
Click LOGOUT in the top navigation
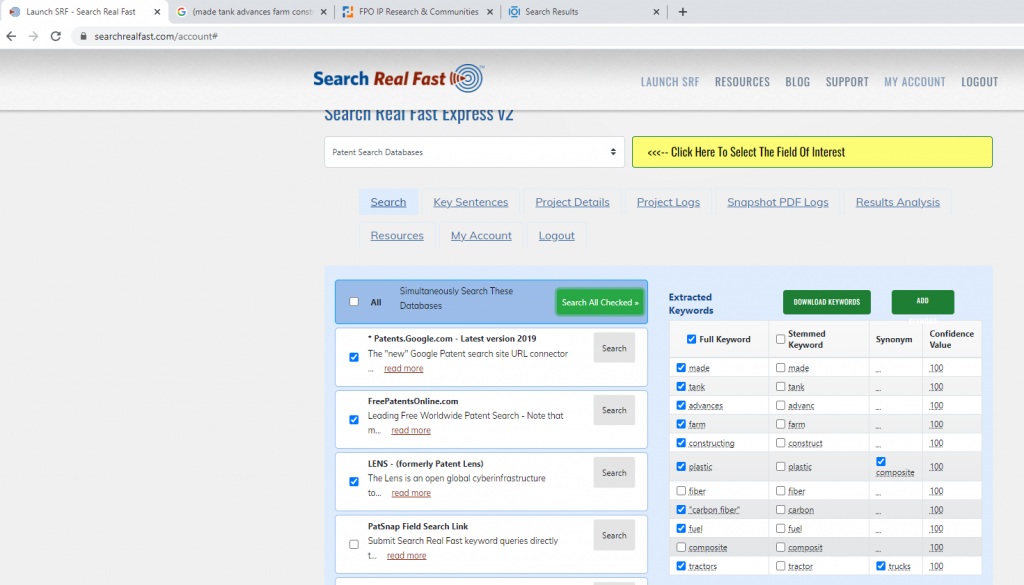click(979, 82)
